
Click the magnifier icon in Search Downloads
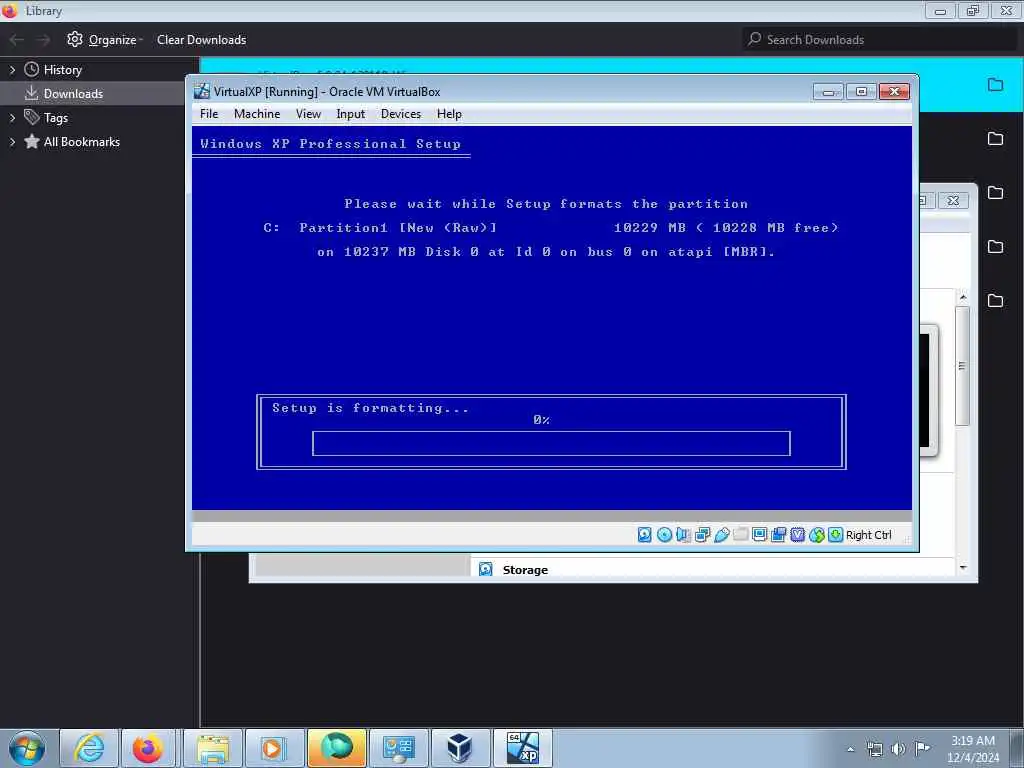tap(754, 39)
